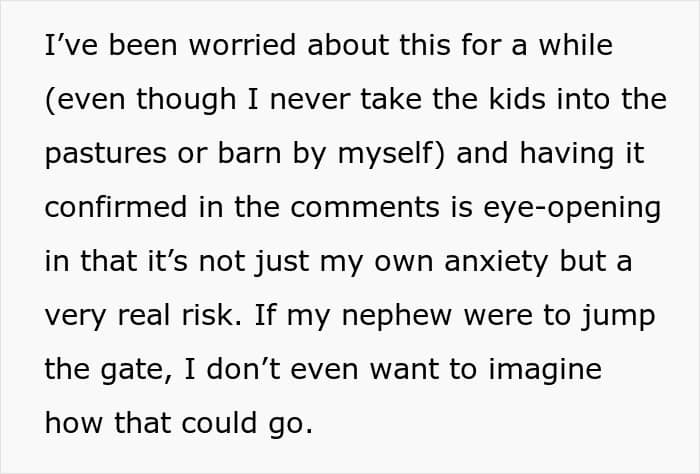Click the word "imagine"
Viewport: 700px width, 474px height.
pos(545,371)
